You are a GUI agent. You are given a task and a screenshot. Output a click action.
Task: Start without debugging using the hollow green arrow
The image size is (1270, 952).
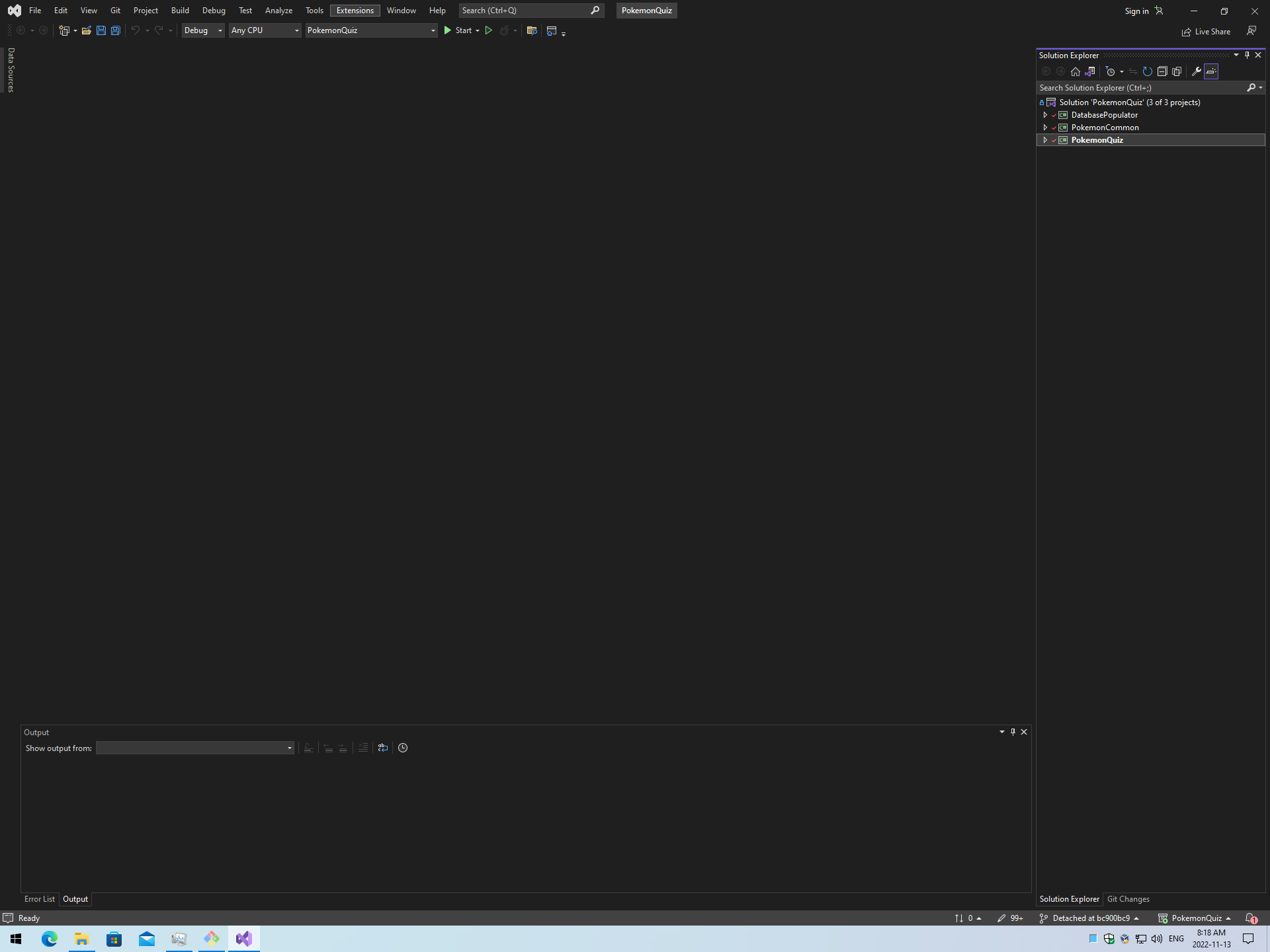[489, 30]
